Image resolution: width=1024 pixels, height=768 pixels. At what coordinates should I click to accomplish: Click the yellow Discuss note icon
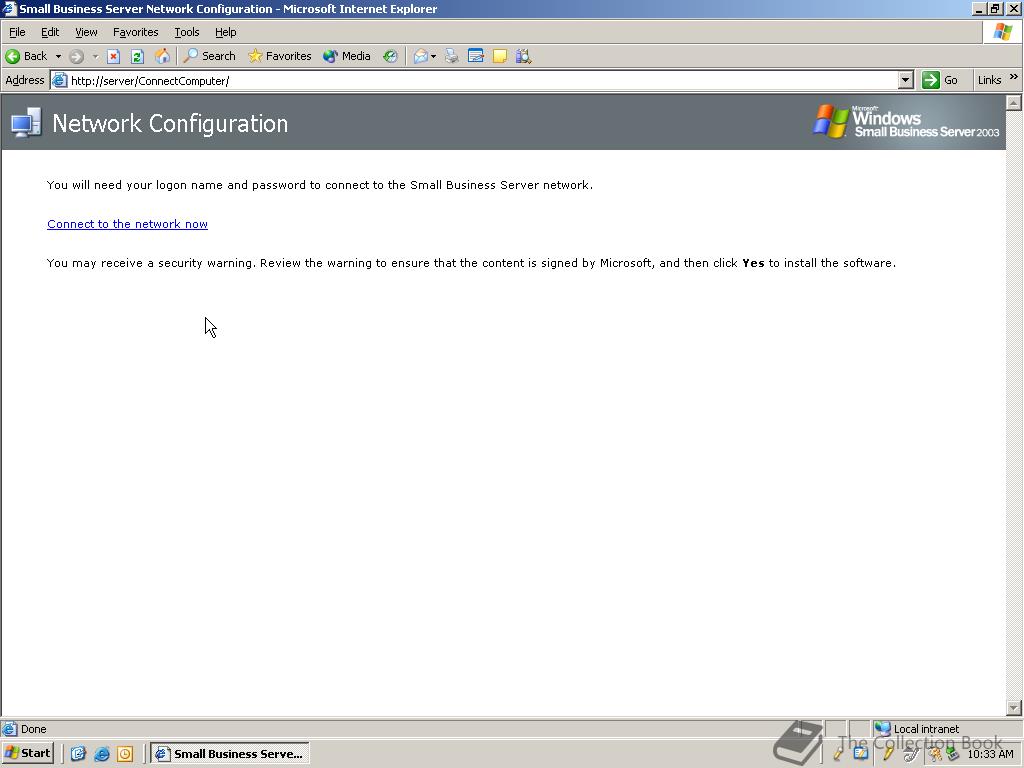tap(500, 56)
